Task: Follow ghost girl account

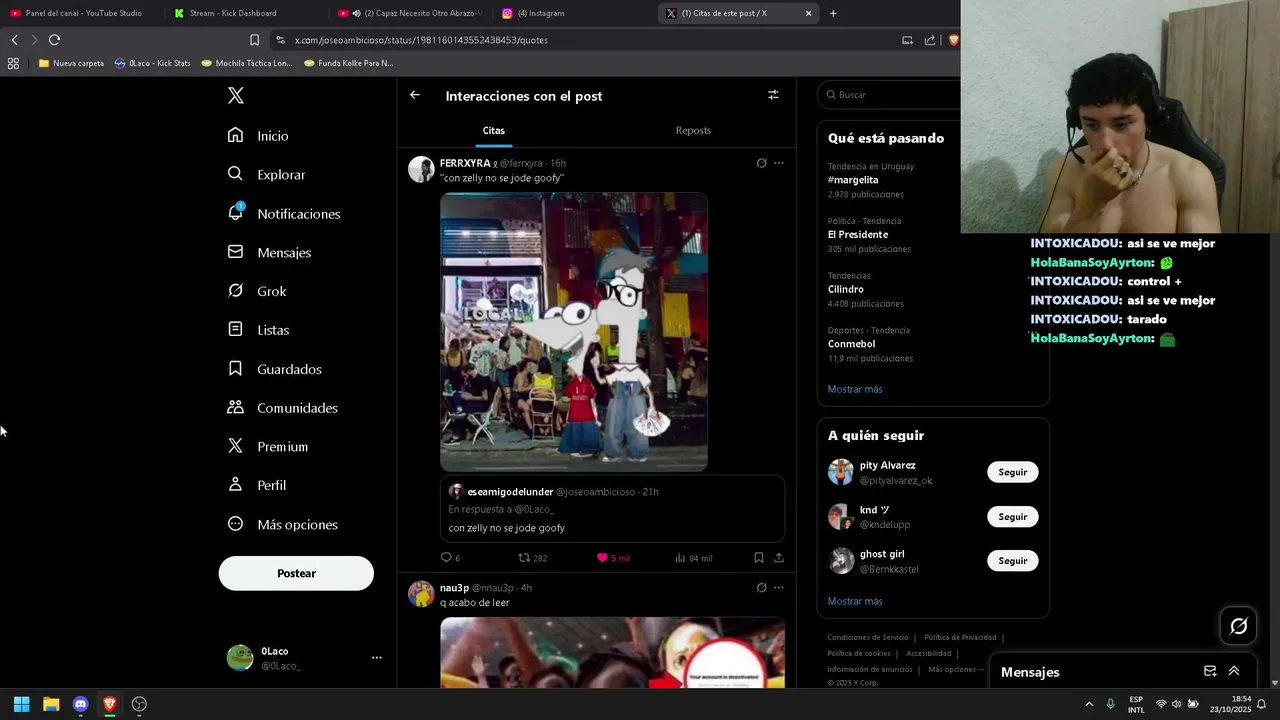Action: click(x=1012, y=561)
